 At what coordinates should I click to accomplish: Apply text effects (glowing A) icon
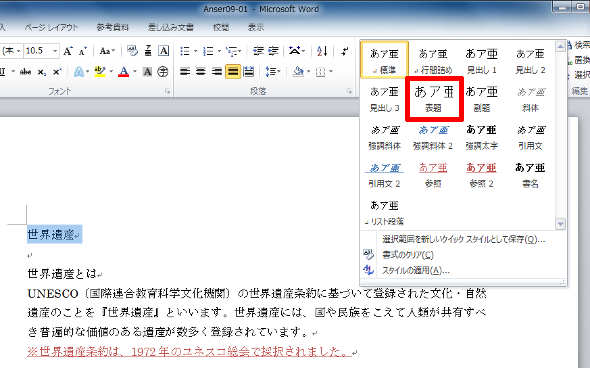[79, 71]
